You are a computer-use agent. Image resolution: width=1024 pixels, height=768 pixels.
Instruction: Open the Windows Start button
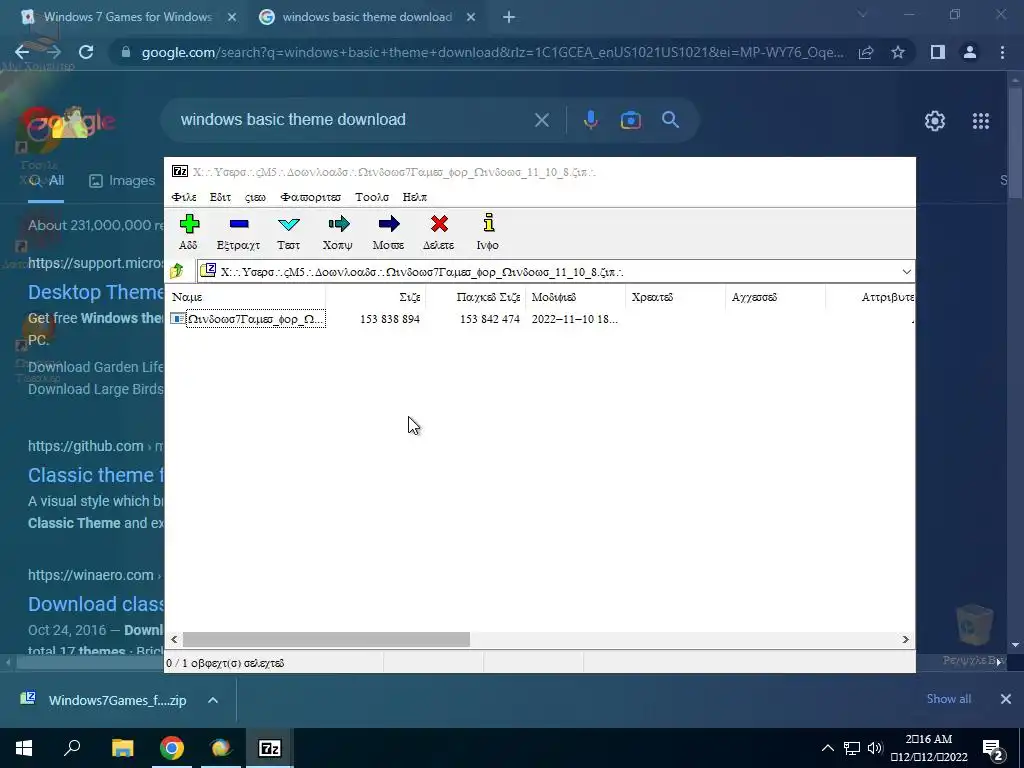tap(24, 748)
